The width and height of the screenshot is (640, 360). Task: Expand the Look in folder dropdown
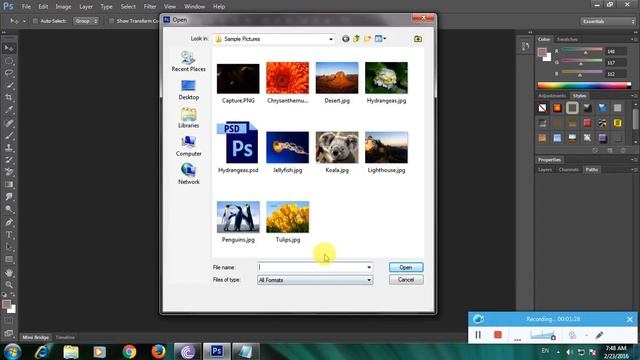(331, 39)
